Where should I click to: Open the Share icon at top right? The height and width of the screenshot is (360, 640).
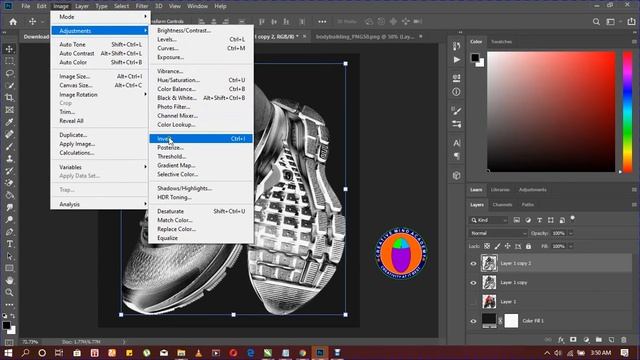coord(631,22)
